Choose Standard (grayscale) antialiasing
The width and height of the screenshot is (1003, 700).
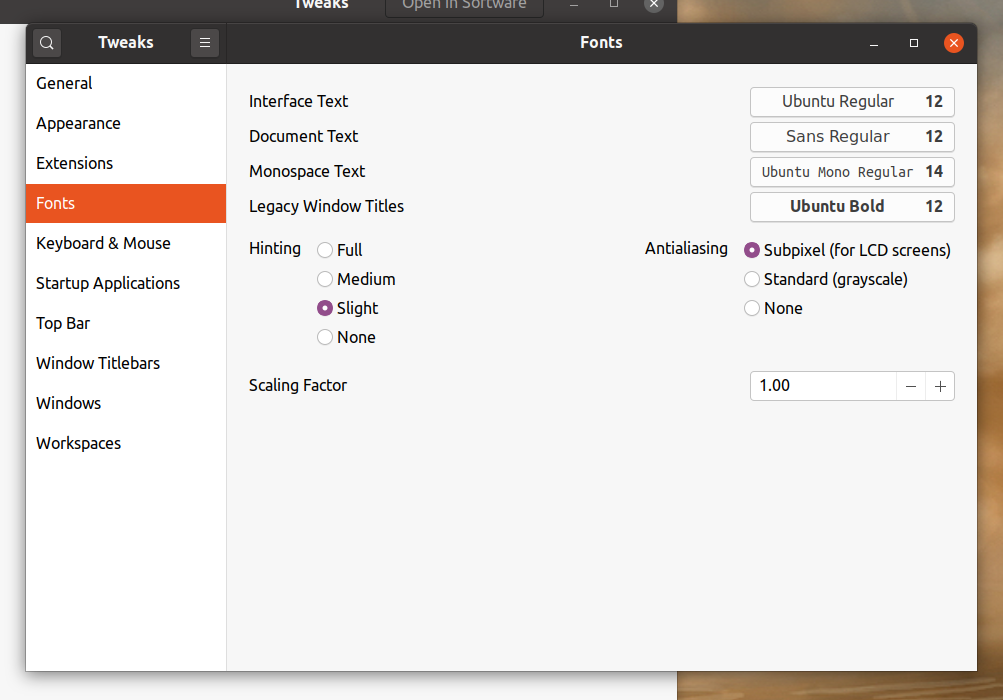(x=752, y=279)
